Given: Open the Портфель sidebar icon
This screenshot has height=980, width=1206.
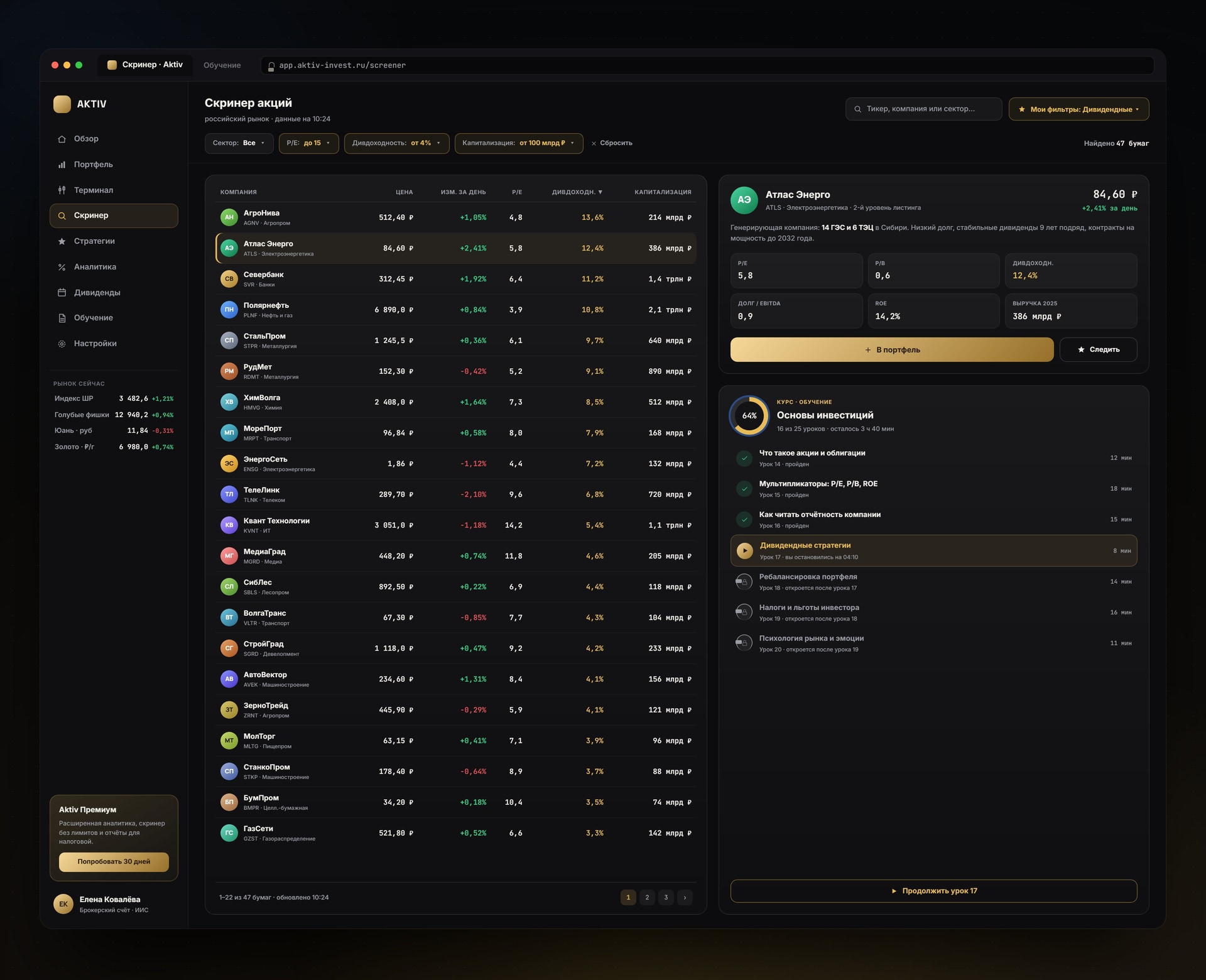Looking at the screenshot, I should tap(62, 165).
